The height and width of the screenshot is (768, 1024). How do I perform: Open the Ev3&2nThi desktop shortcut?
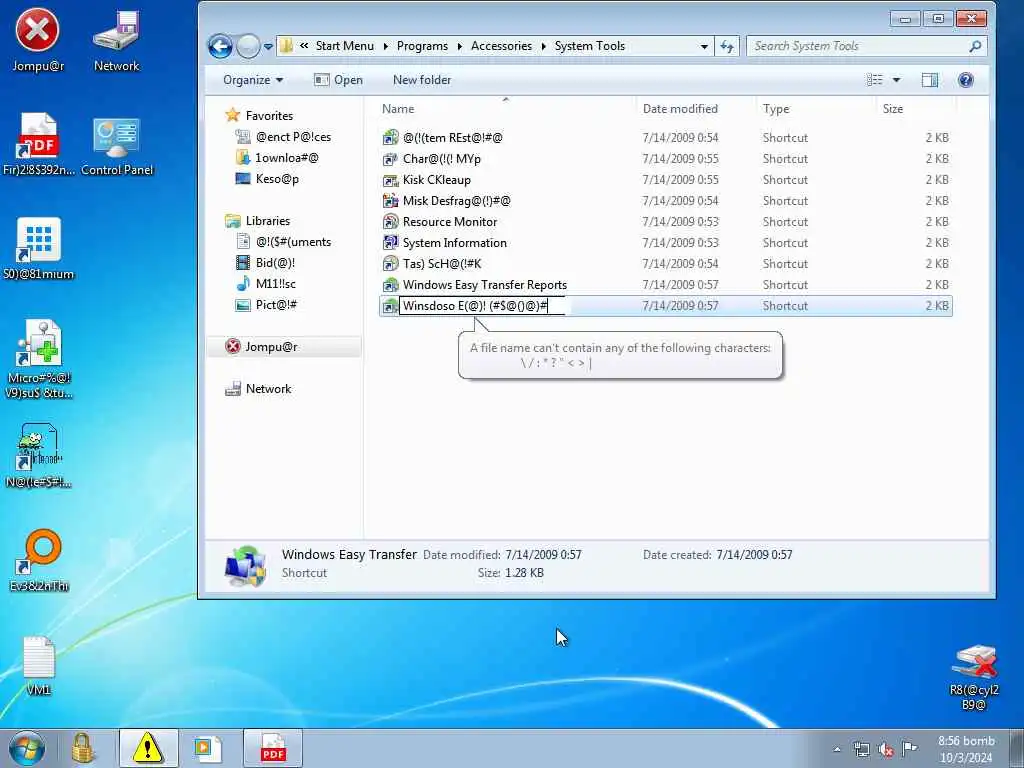pyautogui.click(x=39, y=560)
